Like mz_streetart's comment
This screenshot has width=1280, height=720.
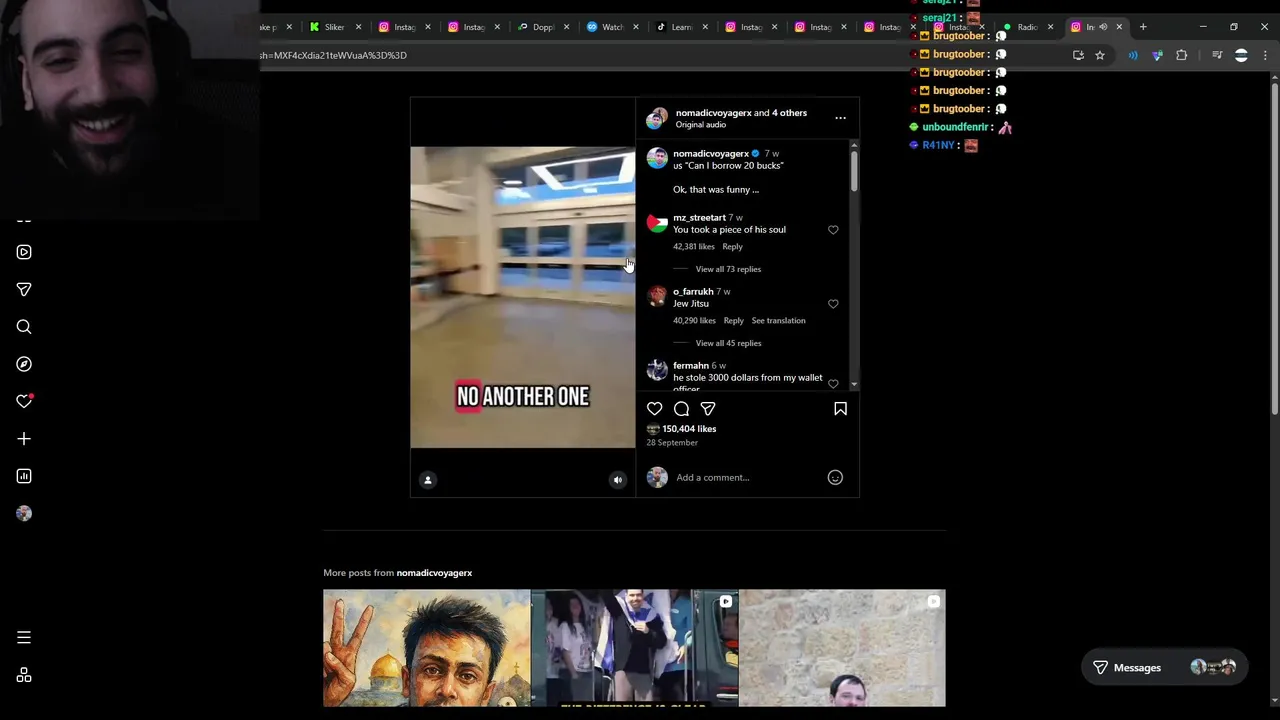(x=833, y=230)
